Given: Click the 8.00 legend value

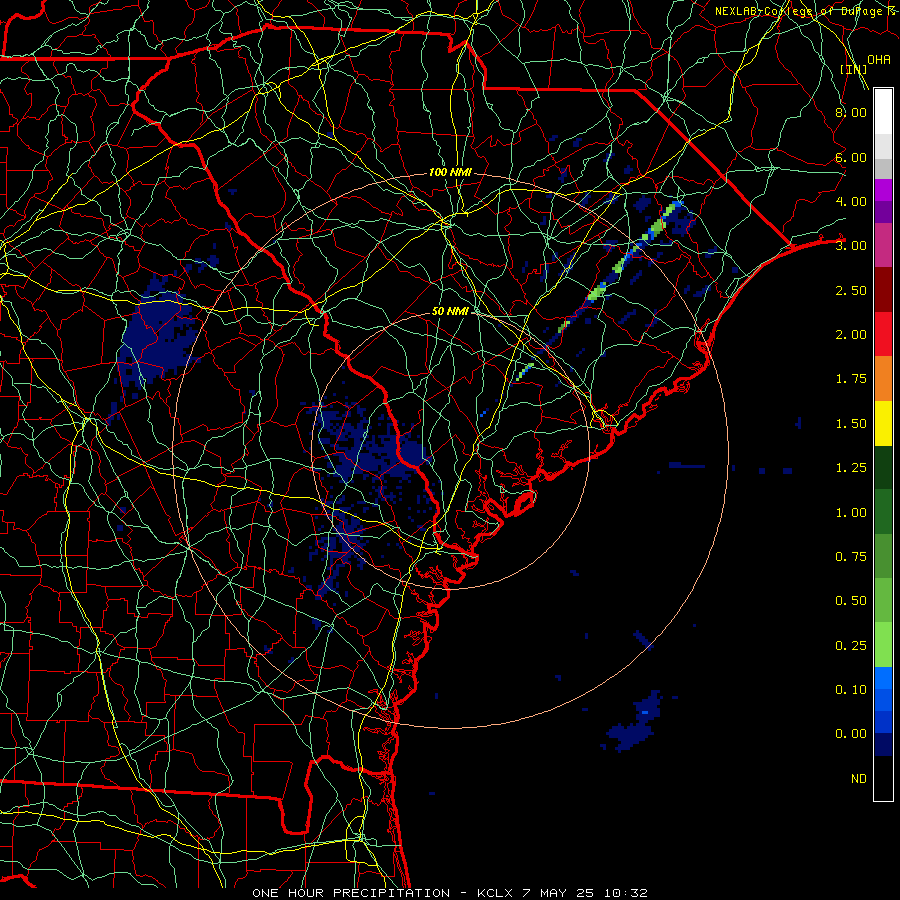Looking at the screenshot, I should [851, 112].
